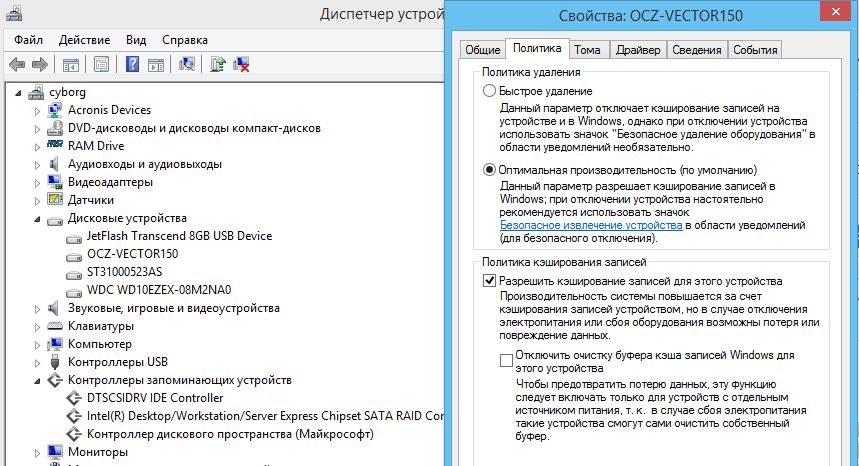Switch to the Тома tab

(x=587, y=50)
